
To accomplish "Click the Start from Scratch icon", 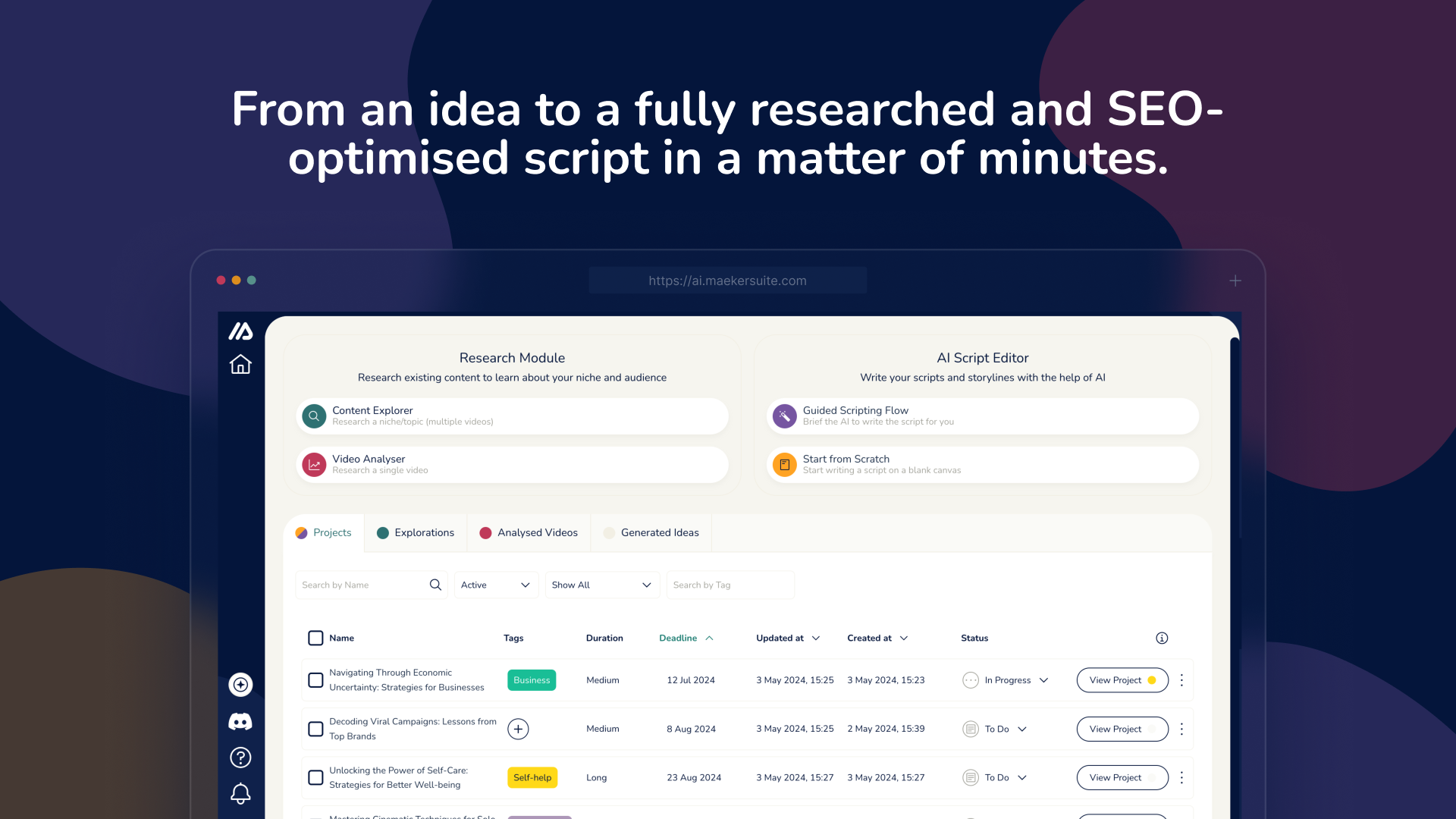I will (785, 464).
